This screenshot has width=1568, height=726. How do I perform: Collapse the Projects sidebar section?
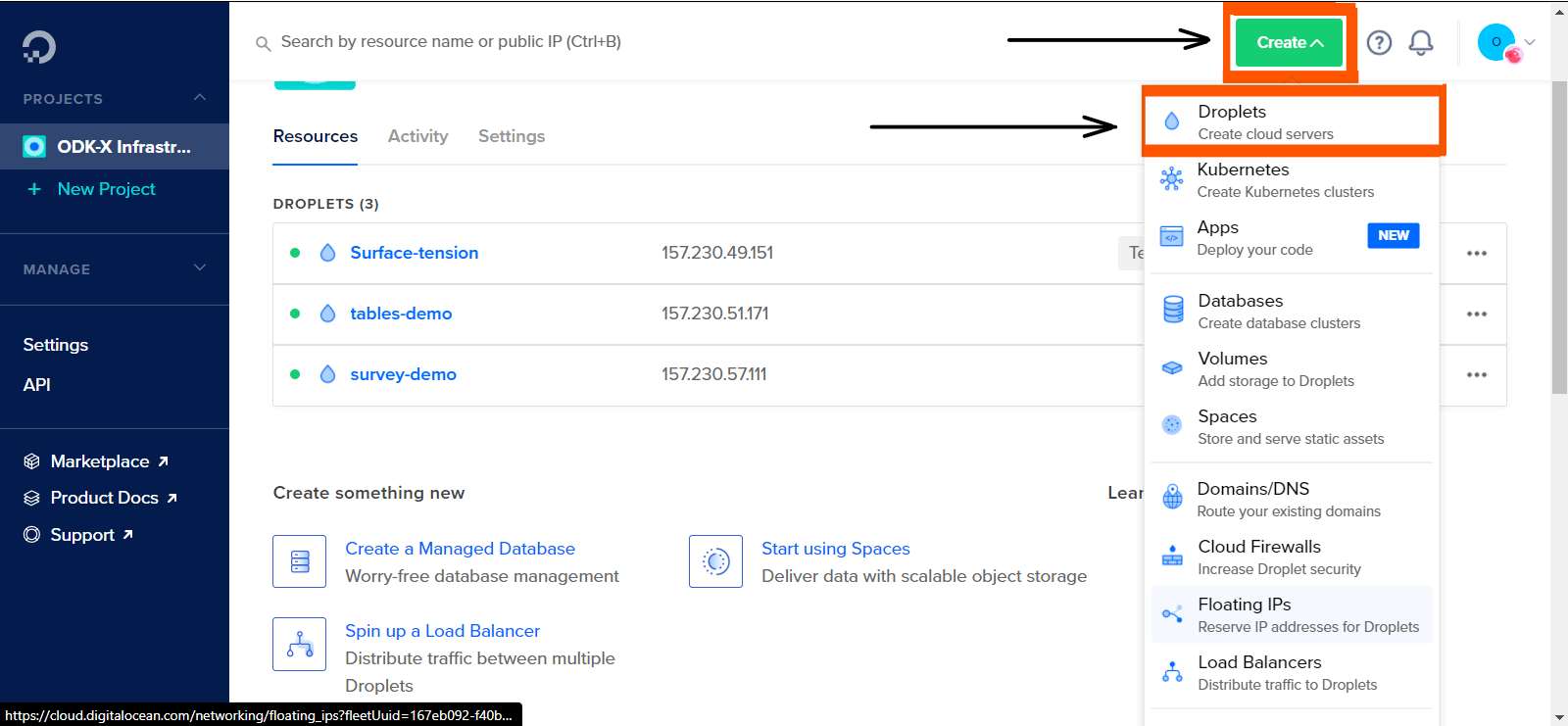click(200, 97)
